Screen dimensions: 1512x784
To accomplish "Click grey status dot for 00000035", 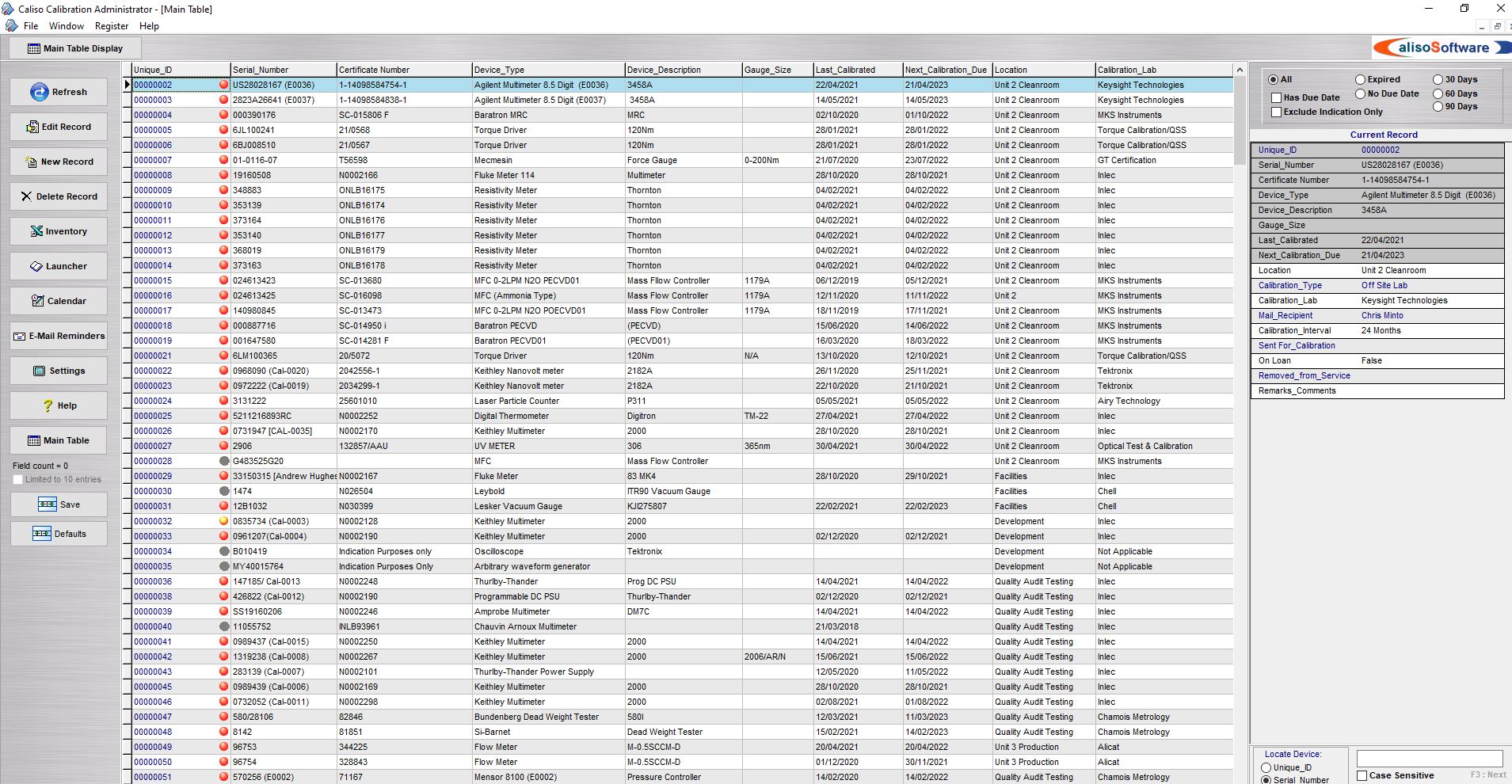I will click(224, 566).
